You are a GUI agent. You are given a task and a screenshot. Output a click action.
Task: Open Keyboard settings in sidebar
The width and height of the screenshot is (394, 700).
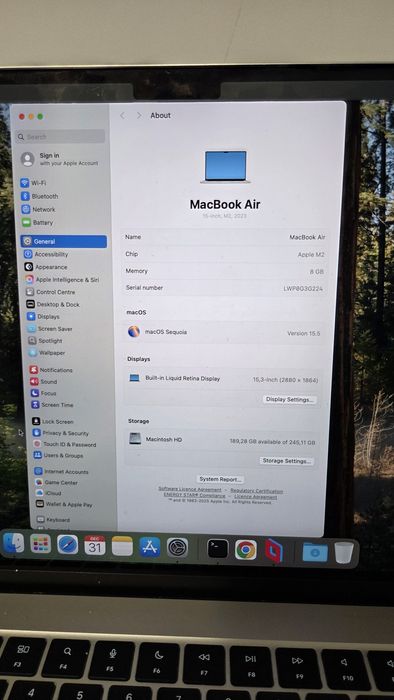point(53,520)
